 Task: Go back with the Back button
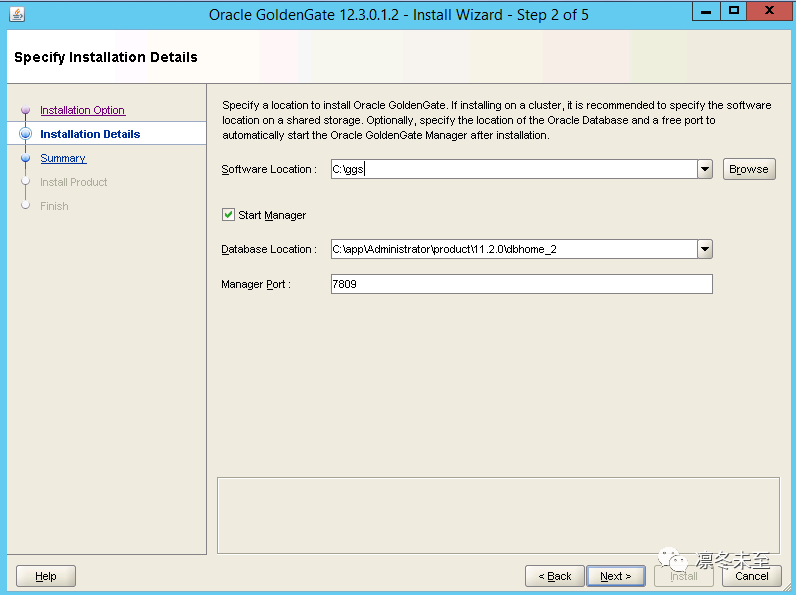(x=554, y=576)
